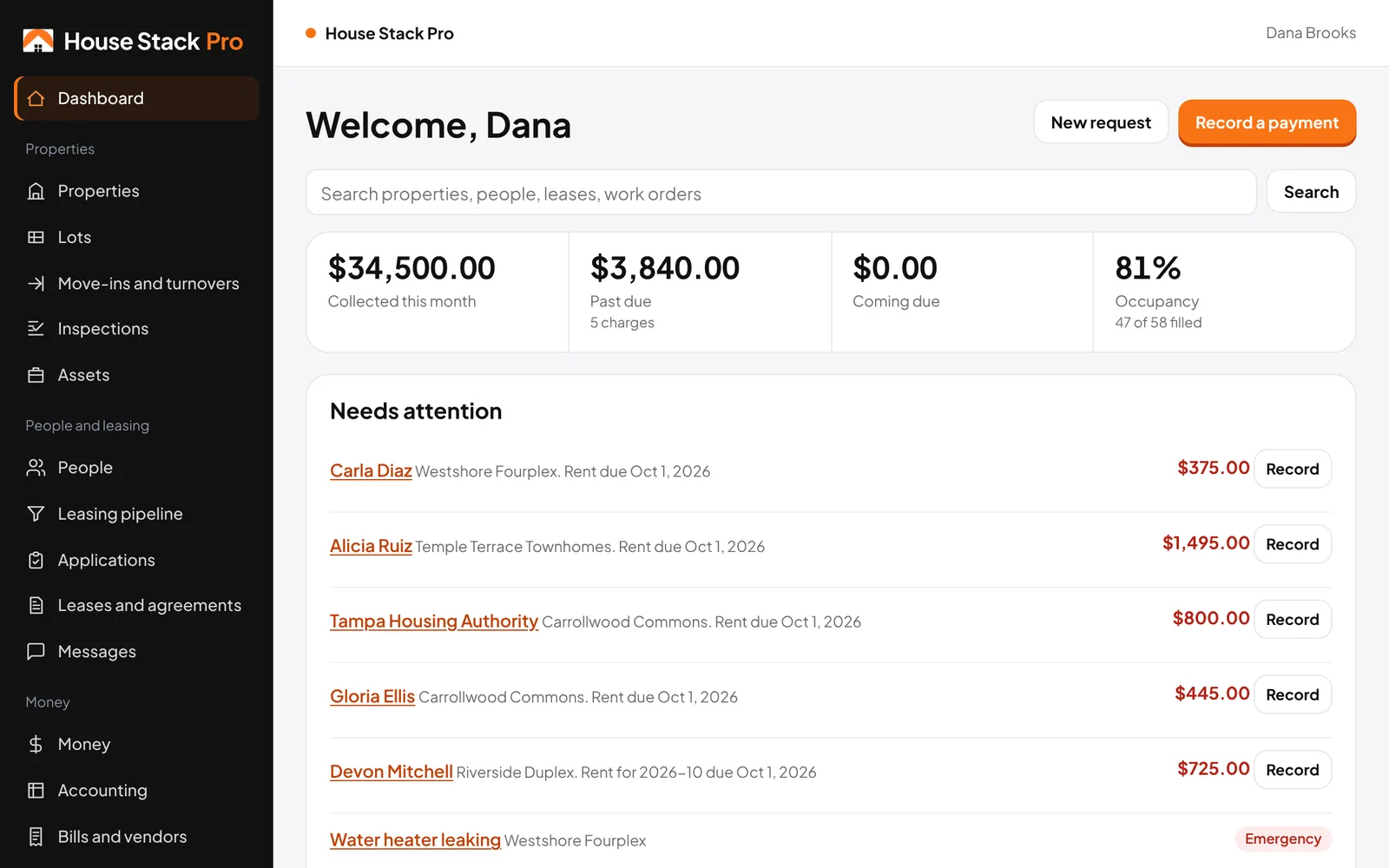Go to Leasing pipeline in sidebar
The width and height of the screenshot is (1389, 868).
click(136, 514)
